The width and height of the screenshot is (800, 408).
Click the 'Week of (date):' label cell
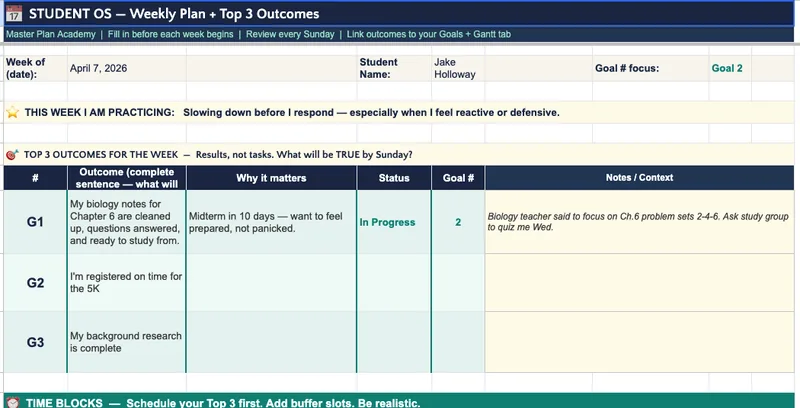pyautogui.click(x=35, y=68)
